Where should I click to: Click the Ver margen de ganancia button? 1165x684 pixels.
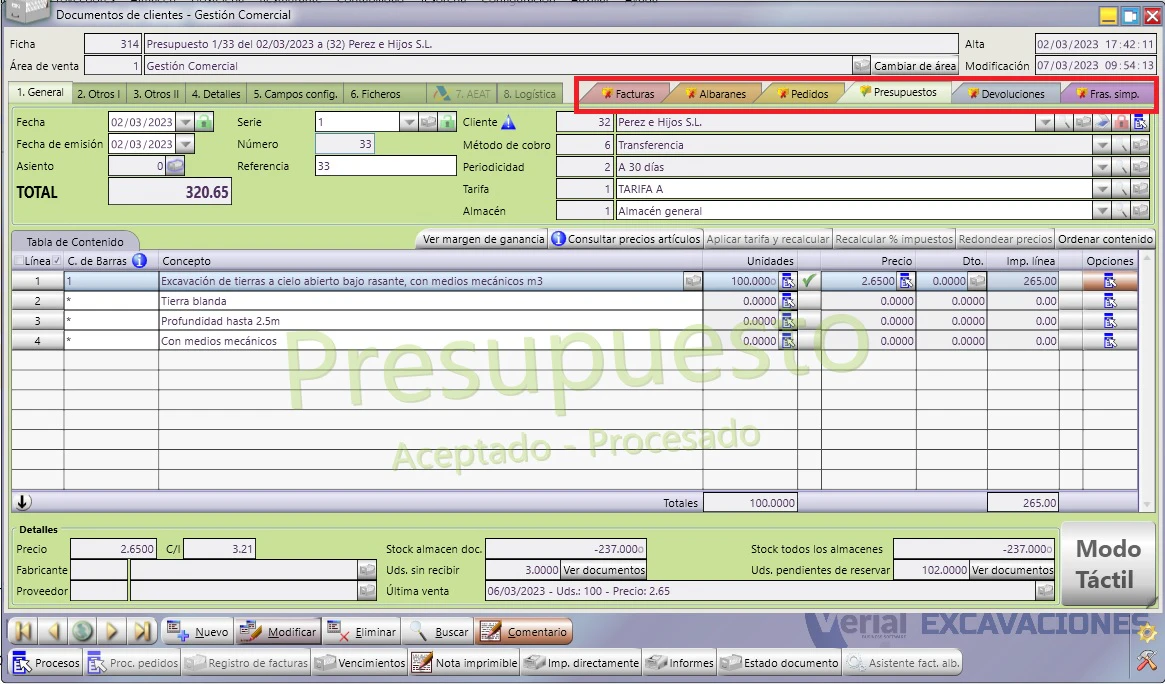click(x=484, y=239)
